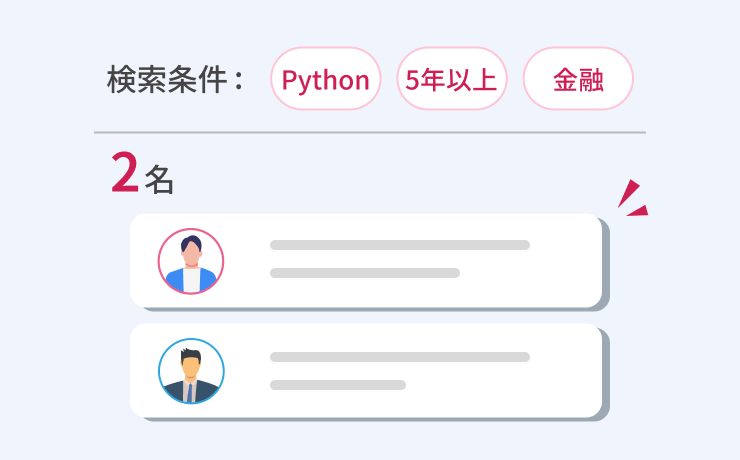Open the blue-jacket candidate avatar
Image resolution: width=740 pixels, height=460 pixels.
pyautogui.click(x=191, y=262)
